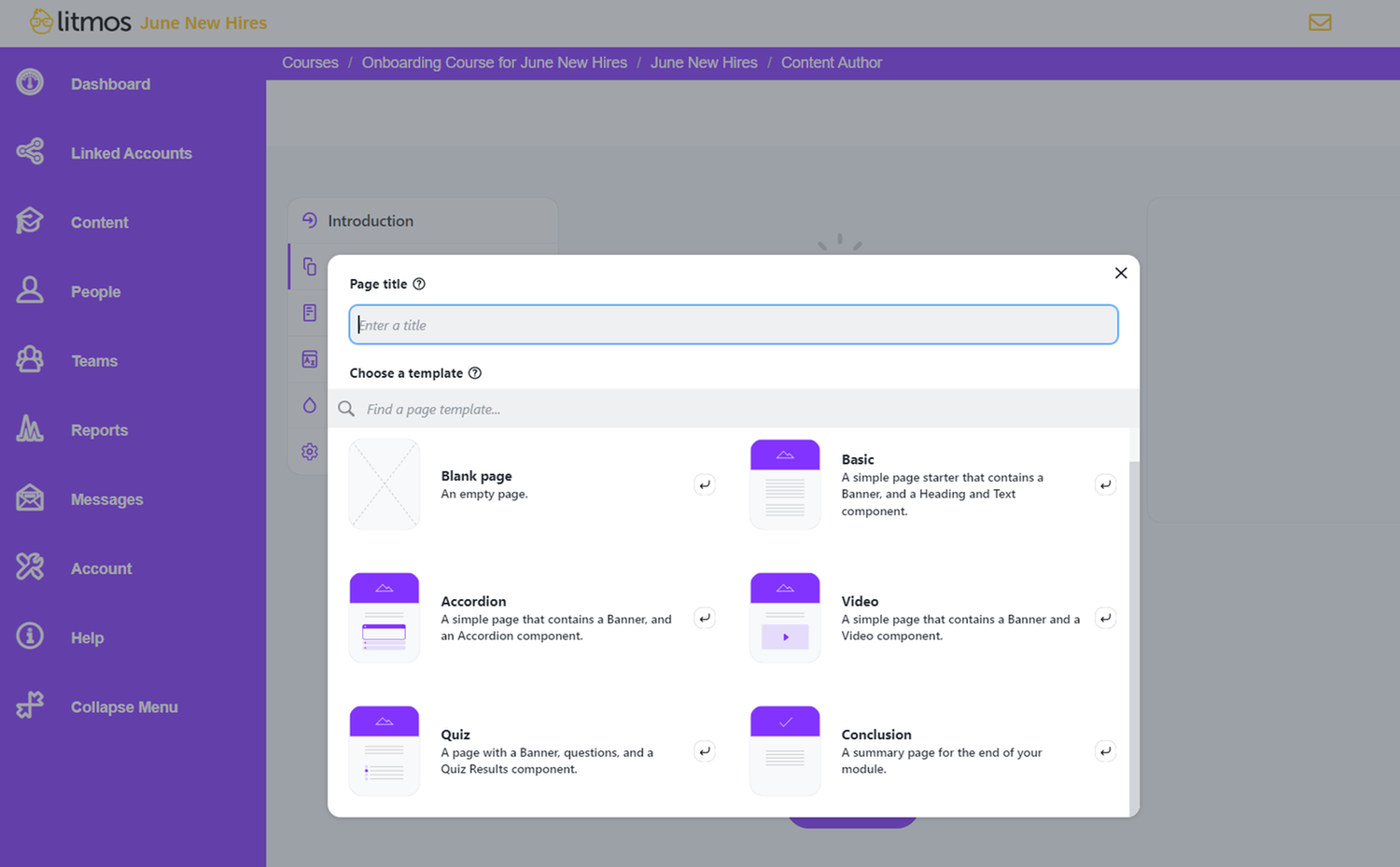Select the Basic template thumbnail
1400x867 pixels.
[785, 483]
